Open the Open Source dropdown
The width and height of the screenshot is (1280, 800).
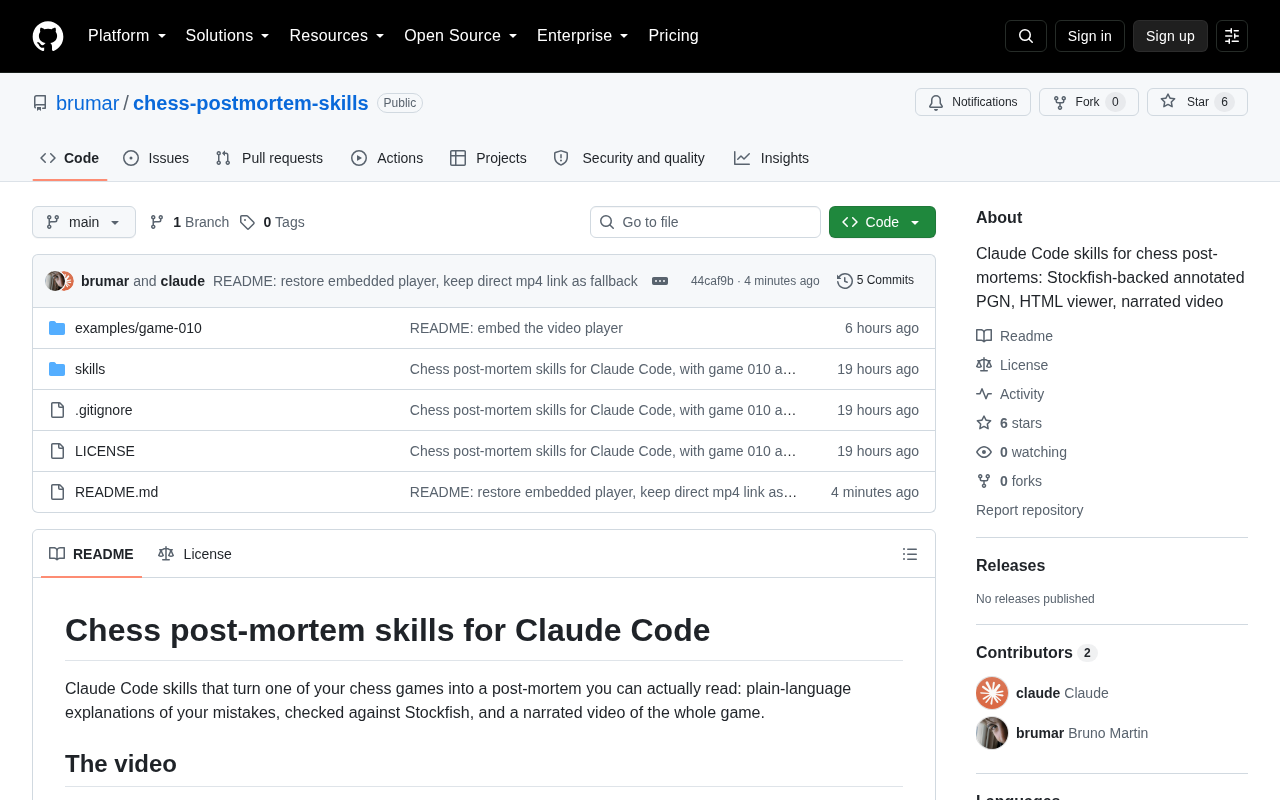pos(461,36)
